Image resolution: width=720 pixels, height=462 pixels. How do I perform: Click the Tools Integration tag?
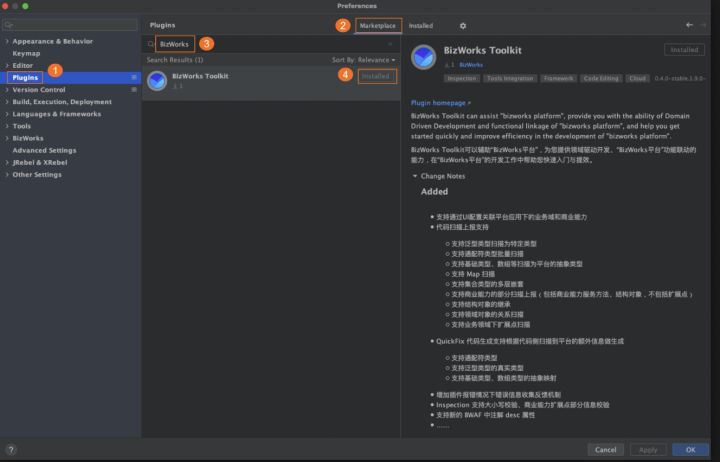click(x=510, y=79)
